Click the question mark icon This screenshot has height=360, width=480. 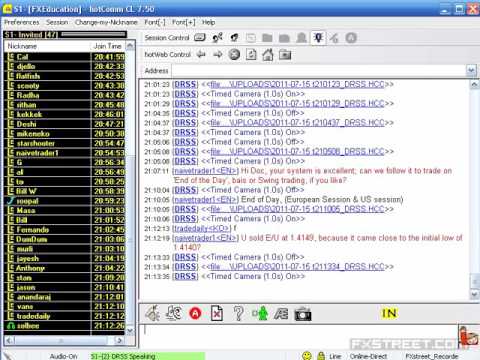pyautogui.click(x=238, y=313)
